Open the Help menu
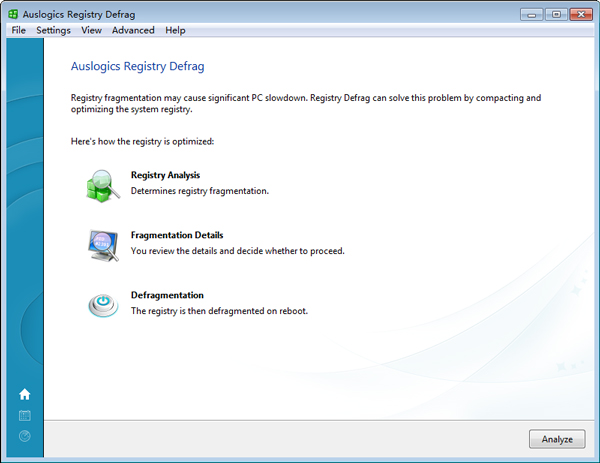This screenshot has width=600, height=463. (175, 30)
